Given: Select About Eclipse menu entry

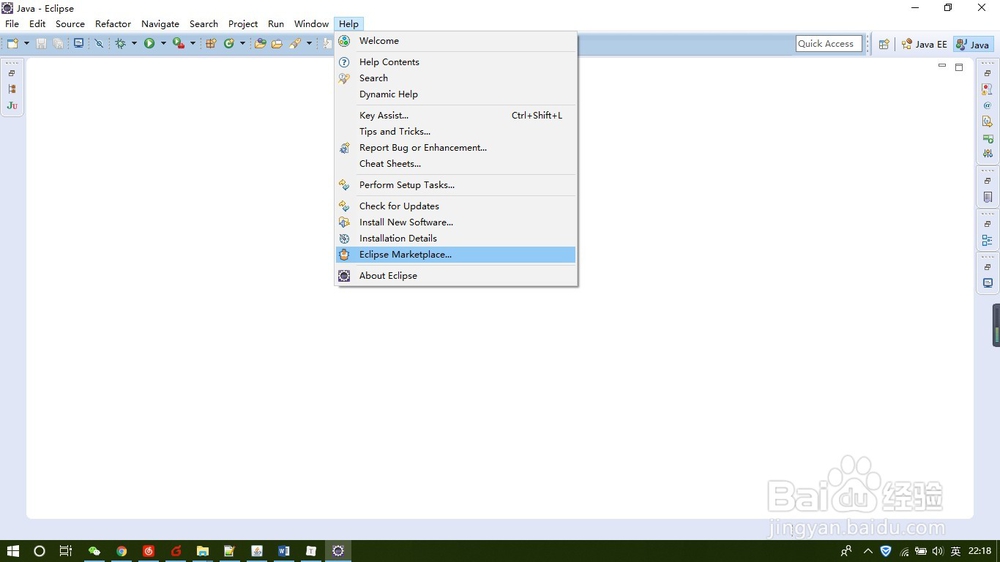Looking at the screenshot, I should [x=456, y=276].
